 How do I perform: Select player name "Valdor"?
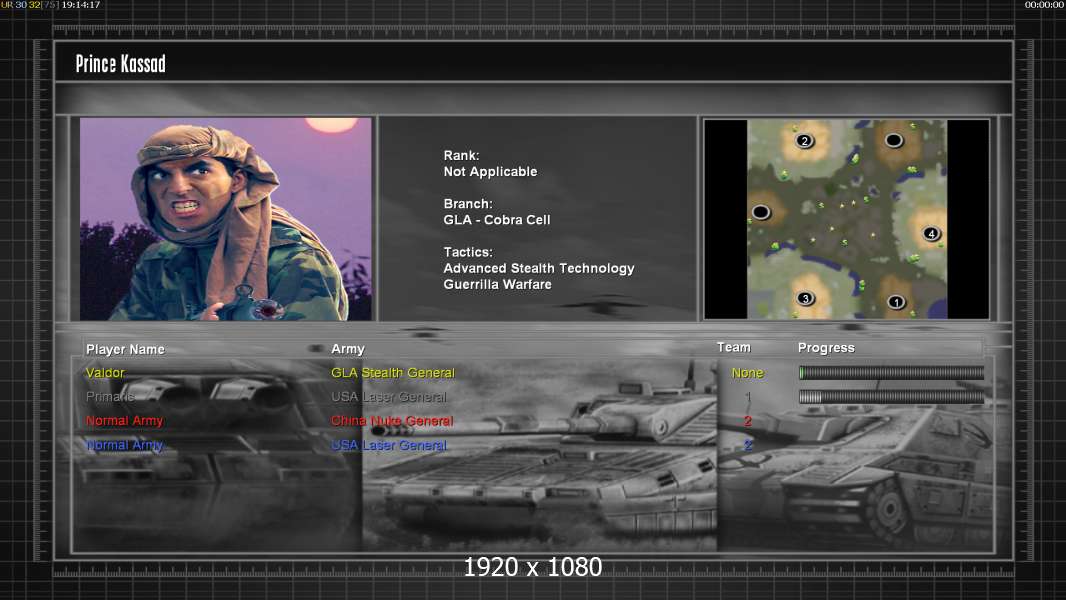(x=105, y=373)
